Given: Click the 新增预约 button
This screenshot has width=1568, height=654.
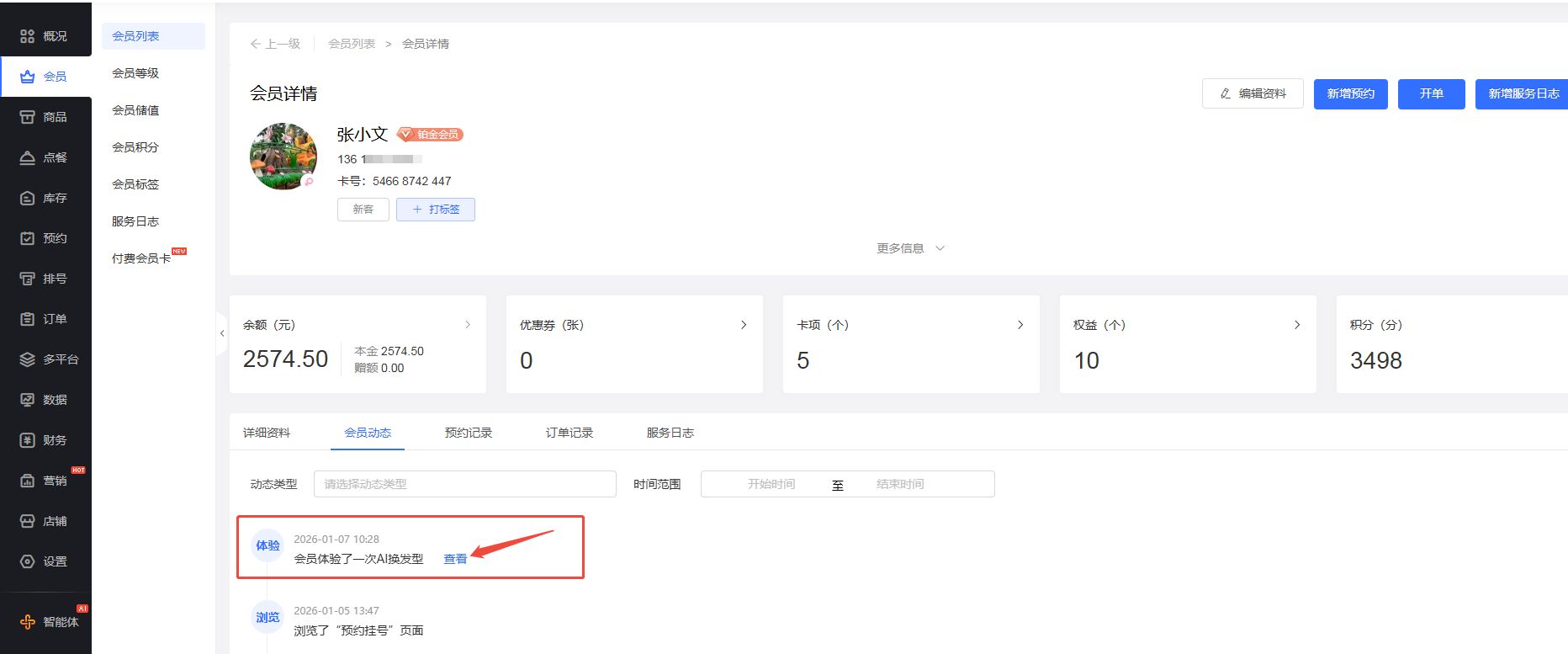Looking at the screenshot, I should point(1351,93).
